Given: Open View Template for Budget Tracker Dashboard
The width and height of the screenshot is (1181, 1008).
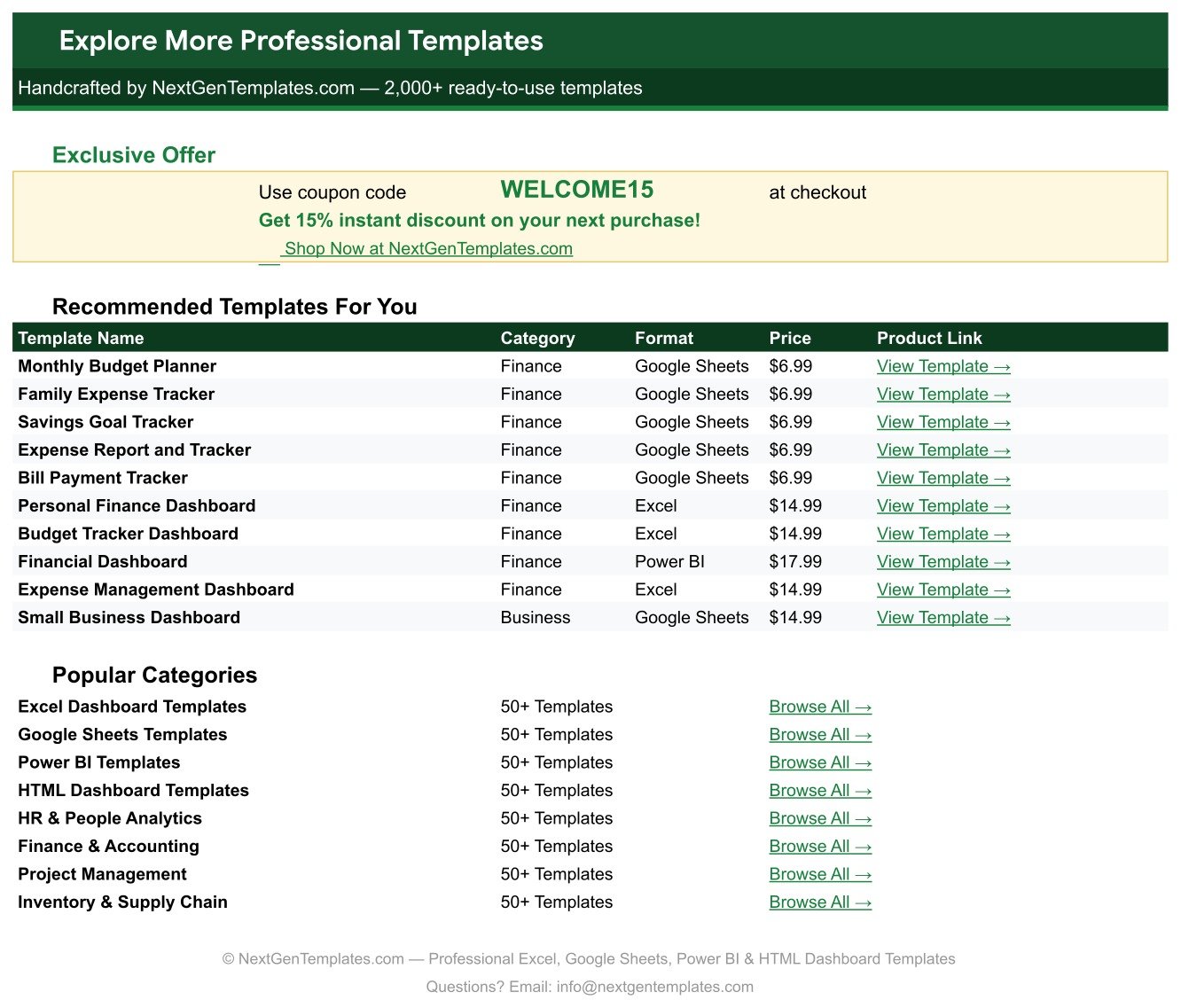Looking at the screenshot, I should click(x=943, y=534).
